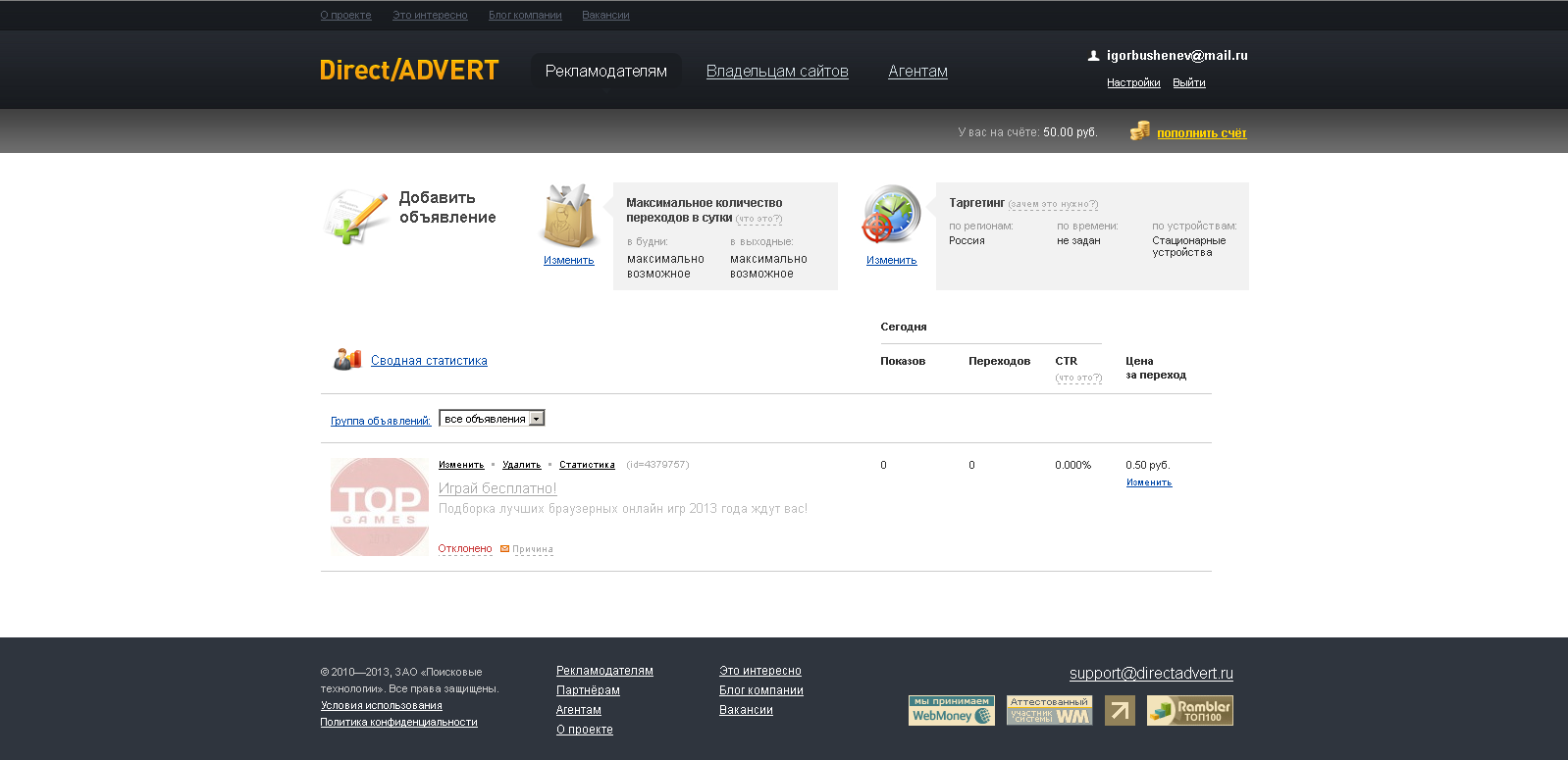This screenshot has height=760, width=1568.
Task: Open 'Сводная статистика' link
Action: click(x=429, y=360)
